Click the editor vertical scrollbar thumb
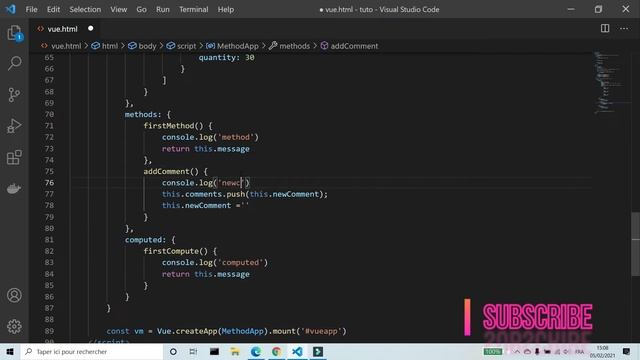 pos(636,244)
